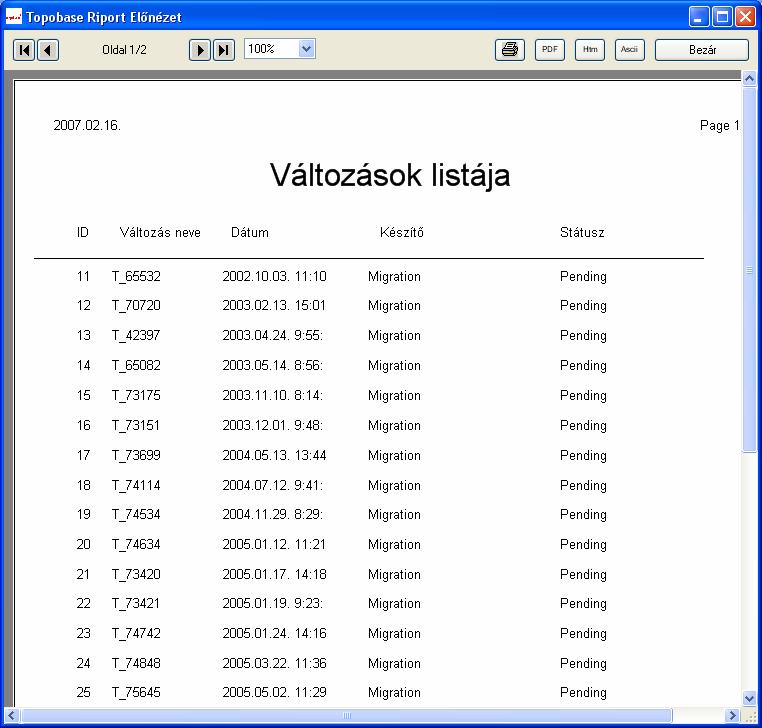Image resolution: width=762 pixels, height=728 pixels.
Task: Select change name T_70720
Action: point(136,305)
